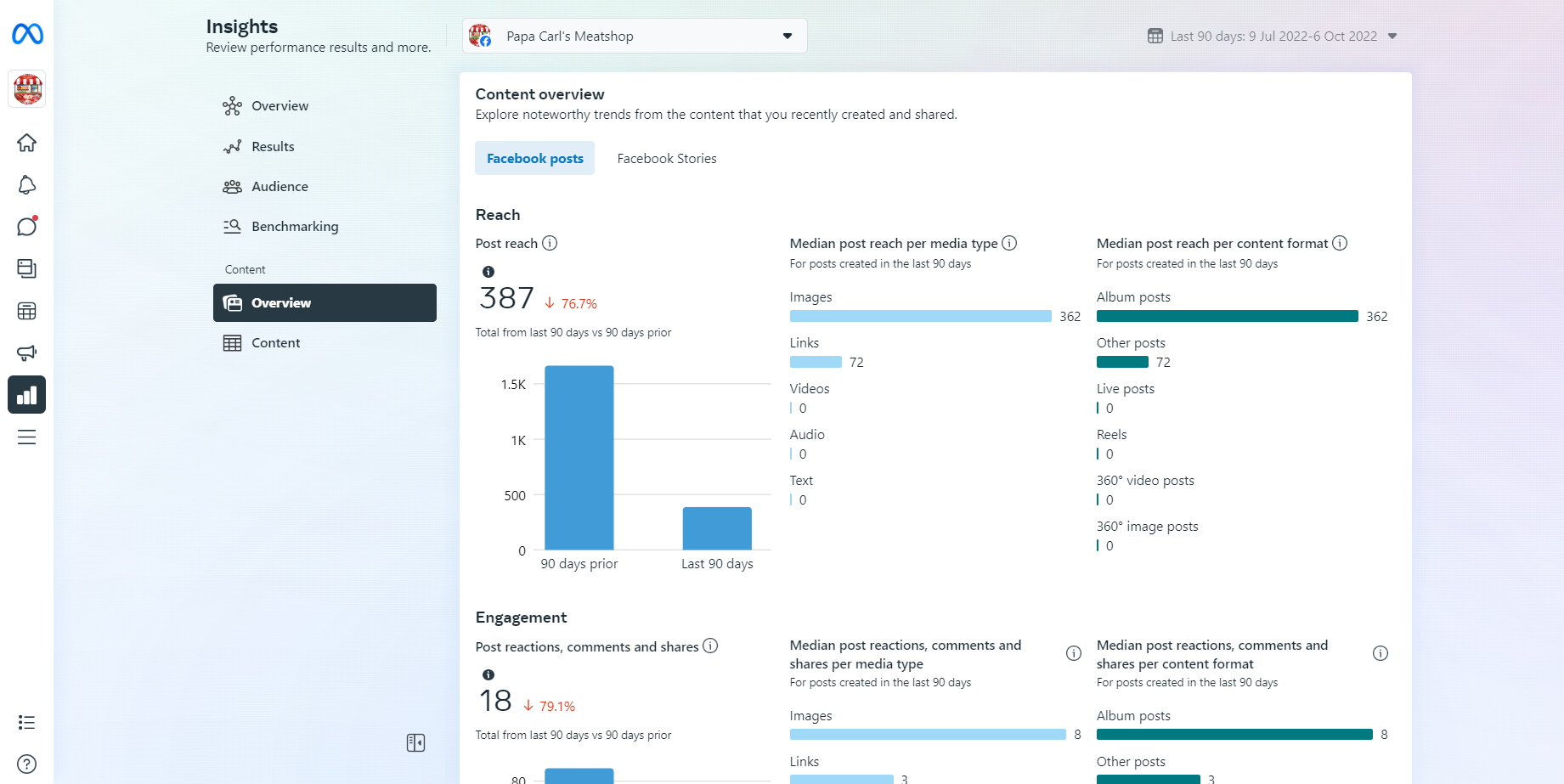Image resolution: width=1564 pixels, height=784 pixels.
Task: Click the list icon near bottom of rail
Action: (x=27, y=722)
